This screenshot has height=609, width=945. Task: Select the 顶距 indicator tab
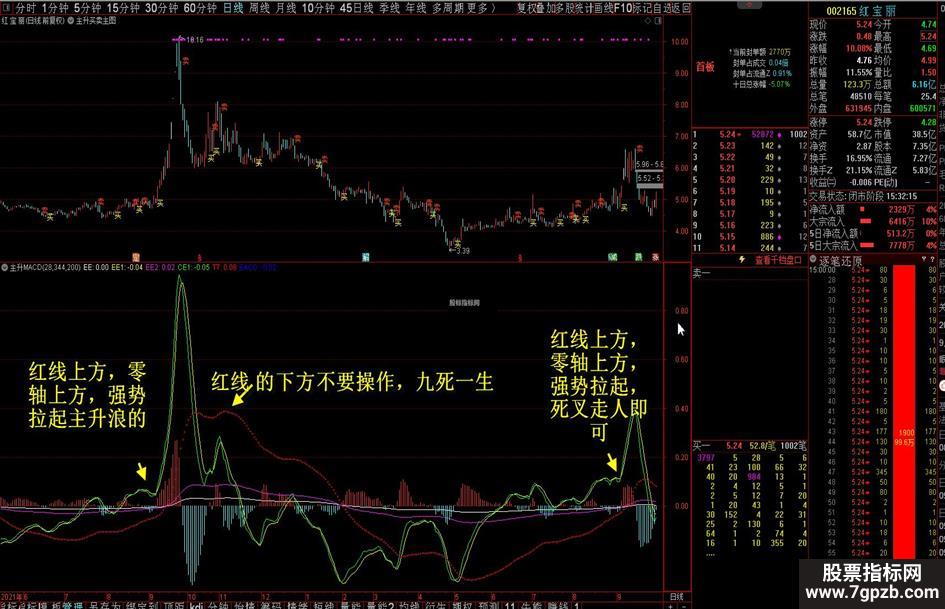(x=174, y=605)
